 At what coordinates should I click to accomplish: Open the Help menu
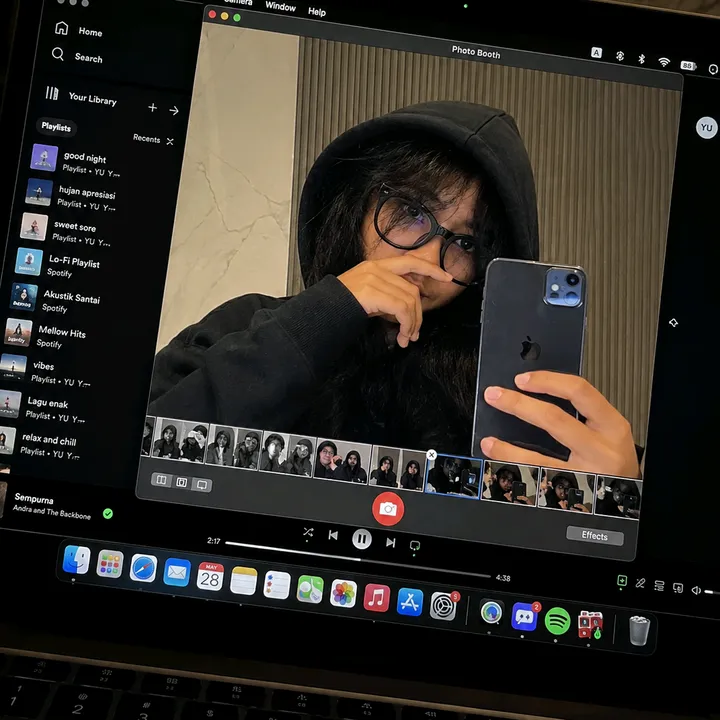pos(317,11)
